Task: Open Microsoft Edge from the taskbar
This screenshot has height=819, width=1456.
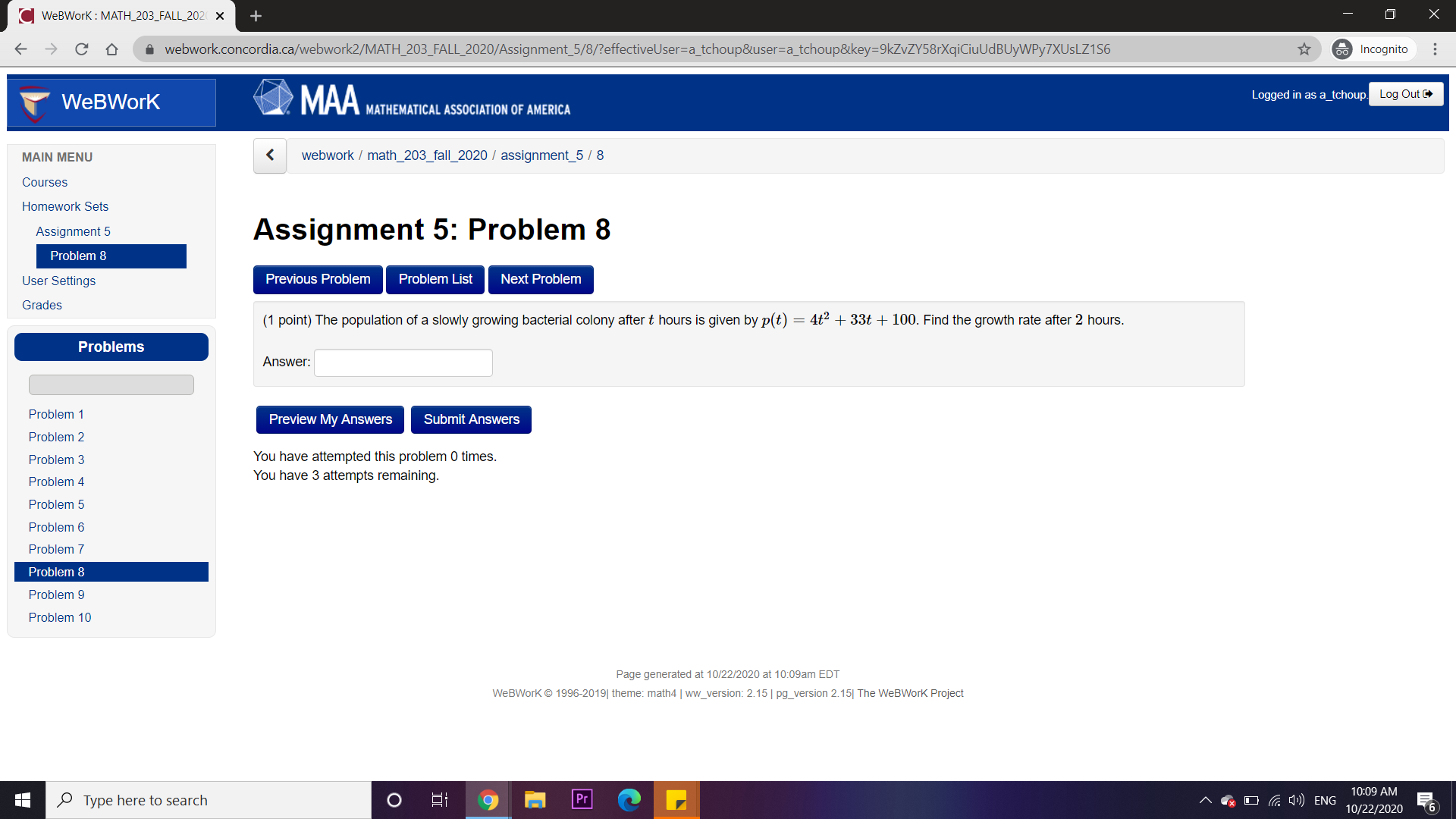Action: pos(629,799)
